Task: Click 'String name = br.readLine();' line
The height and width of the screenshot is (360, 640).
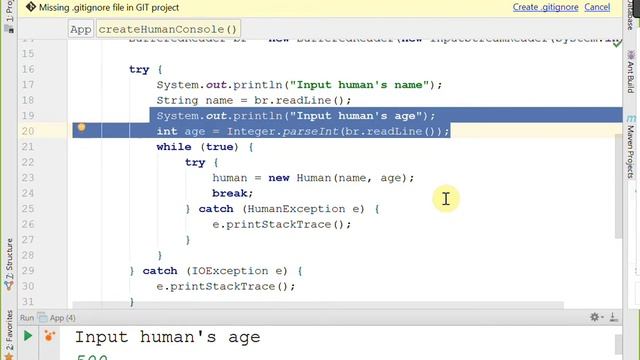Action: point(253,100)
